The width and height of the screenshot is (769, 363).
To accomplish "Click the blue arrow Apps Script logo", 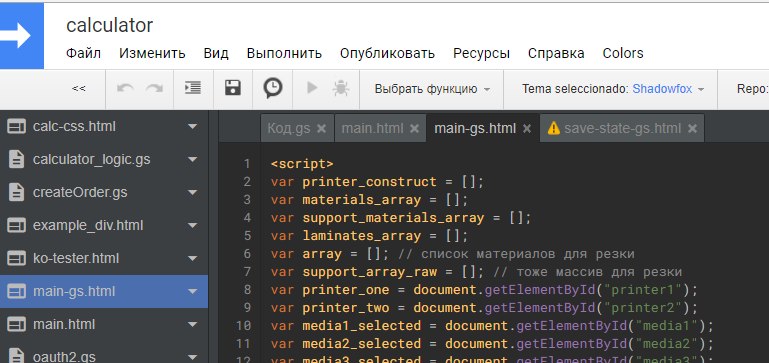I will coord(22,36).
